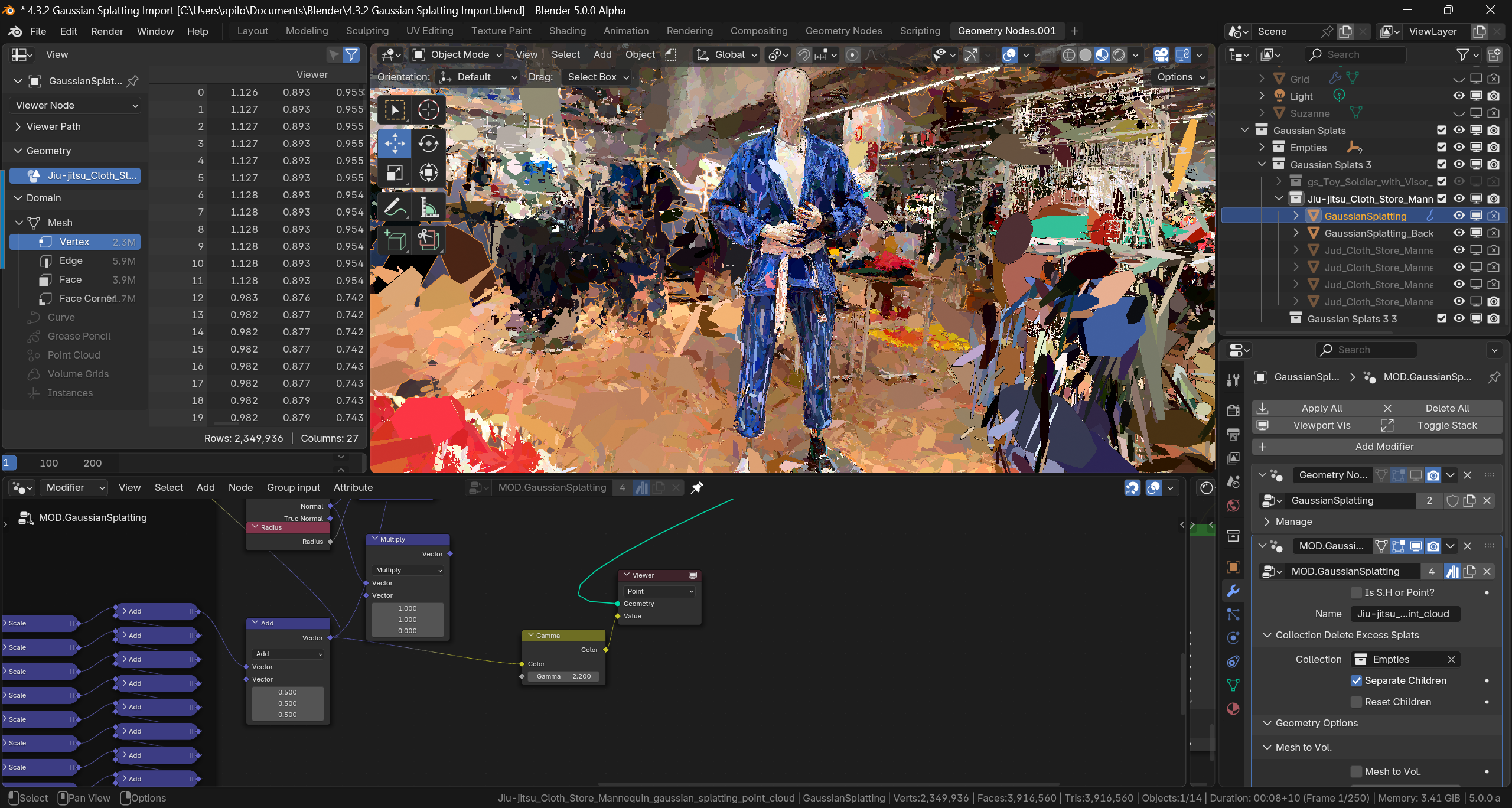Open the Render properties tab icon

pos(1233,410)
